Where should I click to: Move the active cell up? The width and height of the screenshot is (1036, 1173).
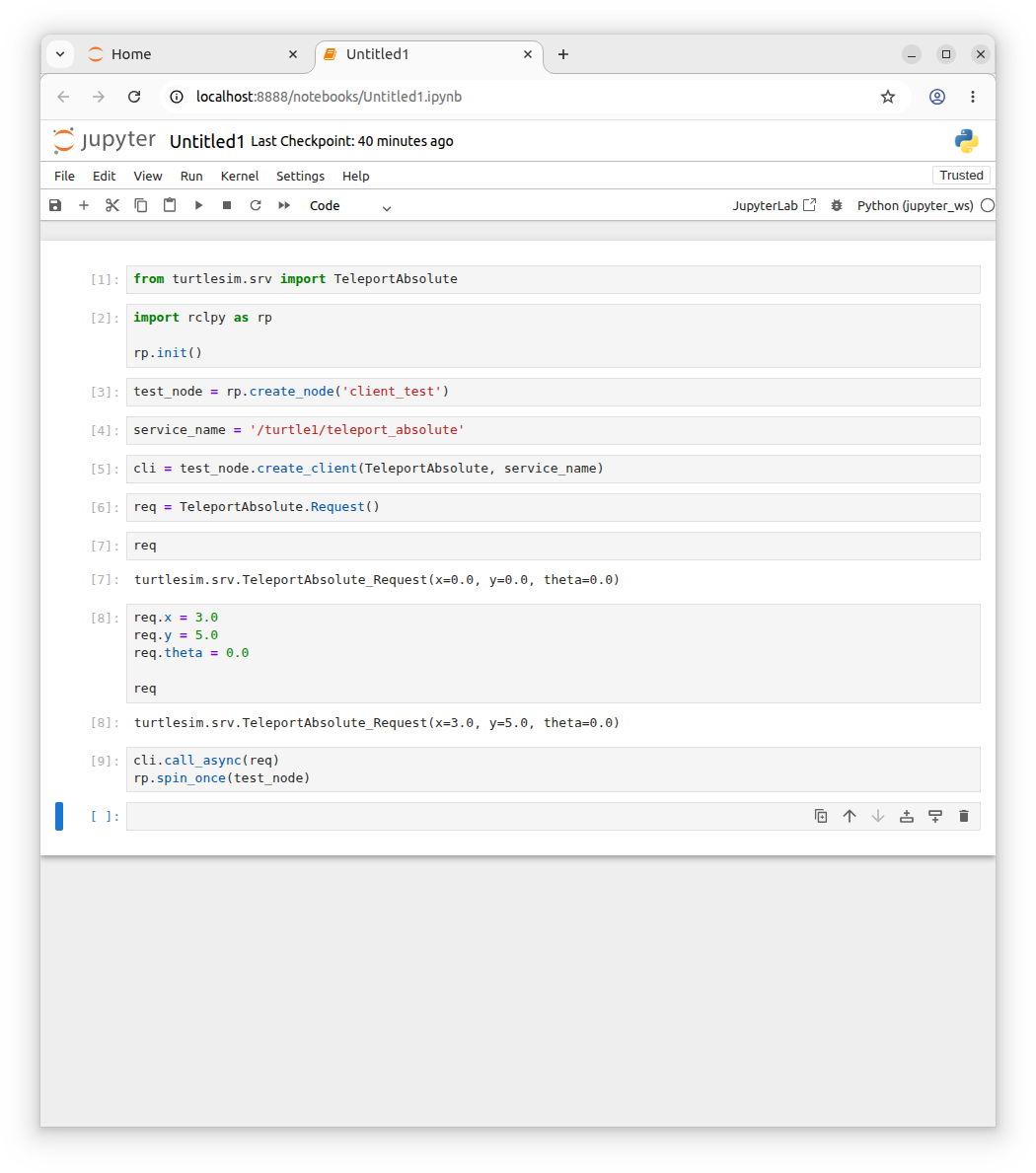click(849, 816)
